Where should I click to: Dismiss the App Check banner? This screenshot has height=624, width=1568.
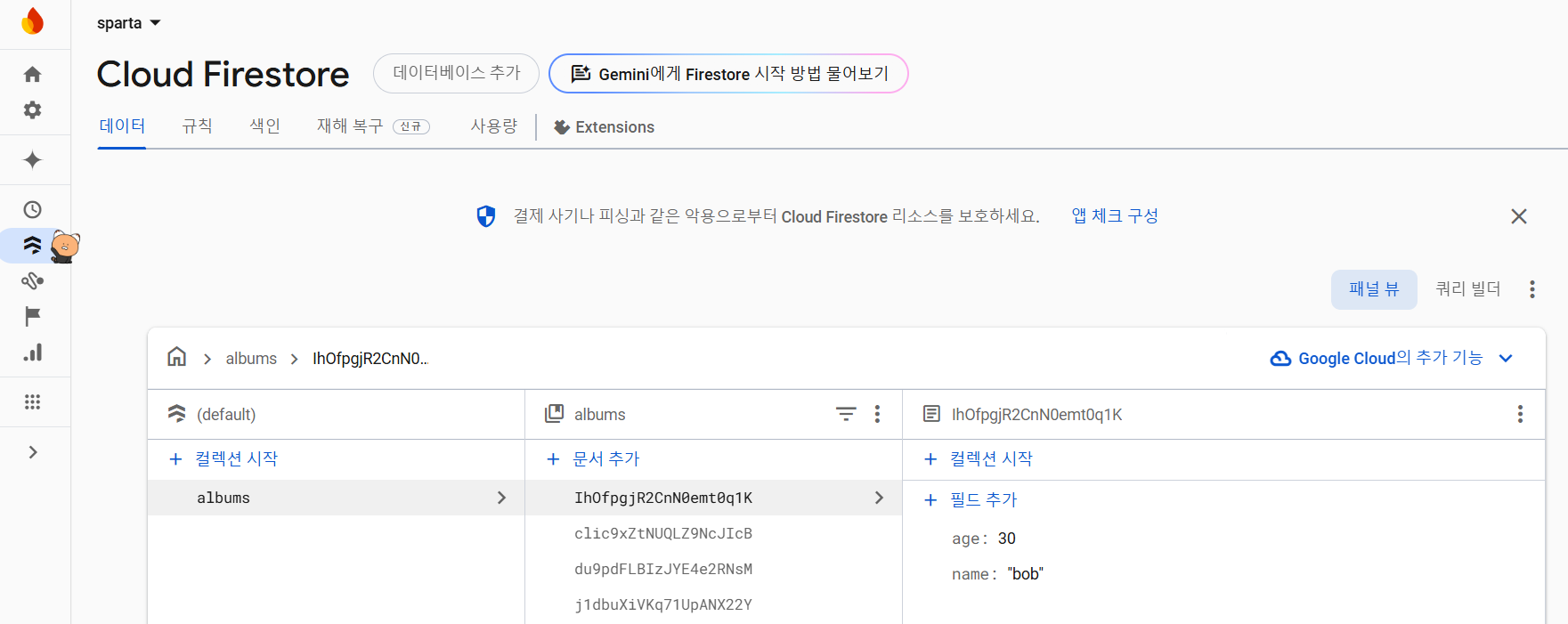pyautogui.click(x=1519, y=216)
